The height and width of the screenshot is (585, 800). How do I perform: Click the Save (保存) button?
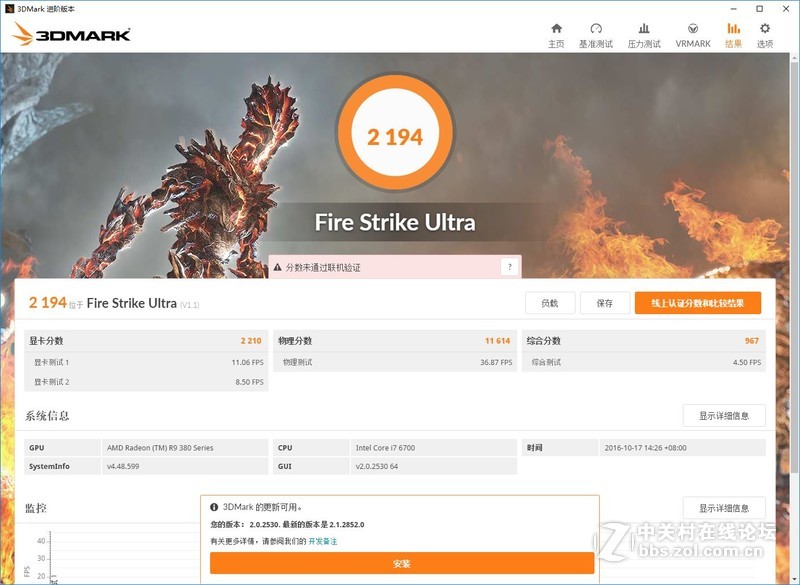pyautogui.click(x=605, y=303)
